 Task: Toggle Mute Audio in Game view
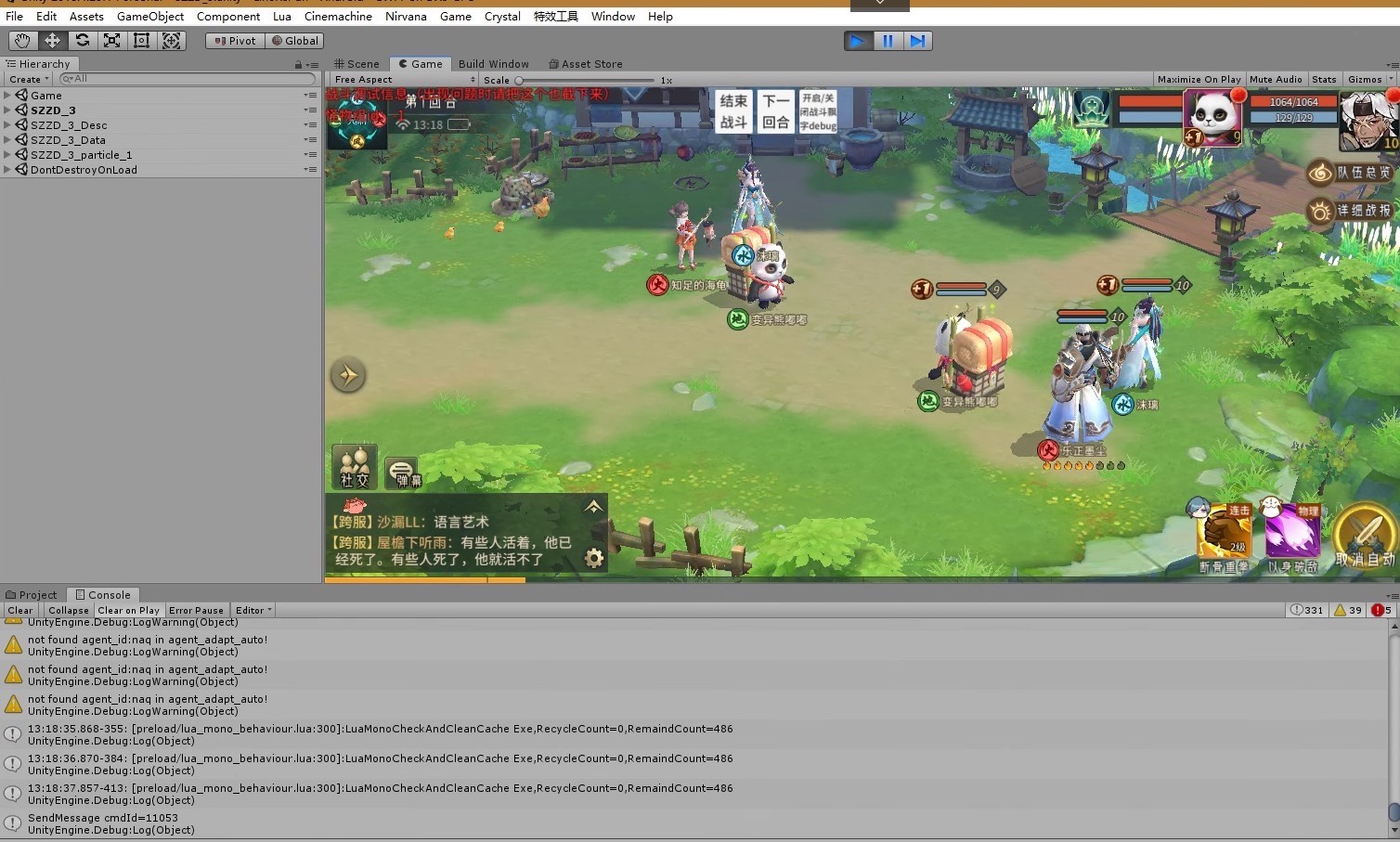point(1276,80)
